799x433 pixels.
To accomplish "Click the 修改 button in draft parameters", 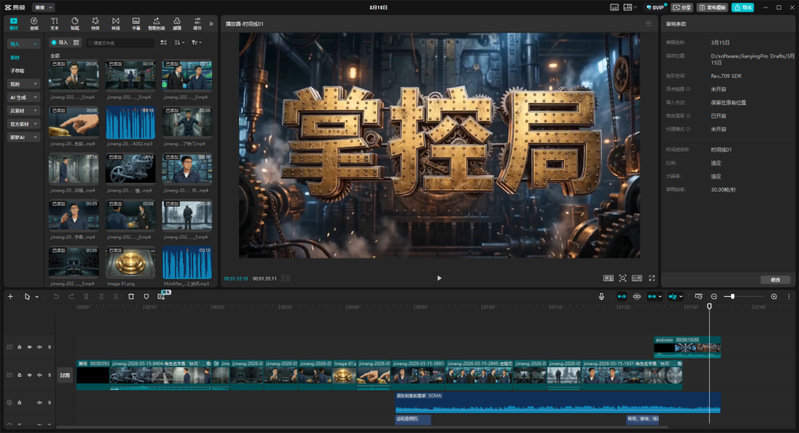I will 775,280.
